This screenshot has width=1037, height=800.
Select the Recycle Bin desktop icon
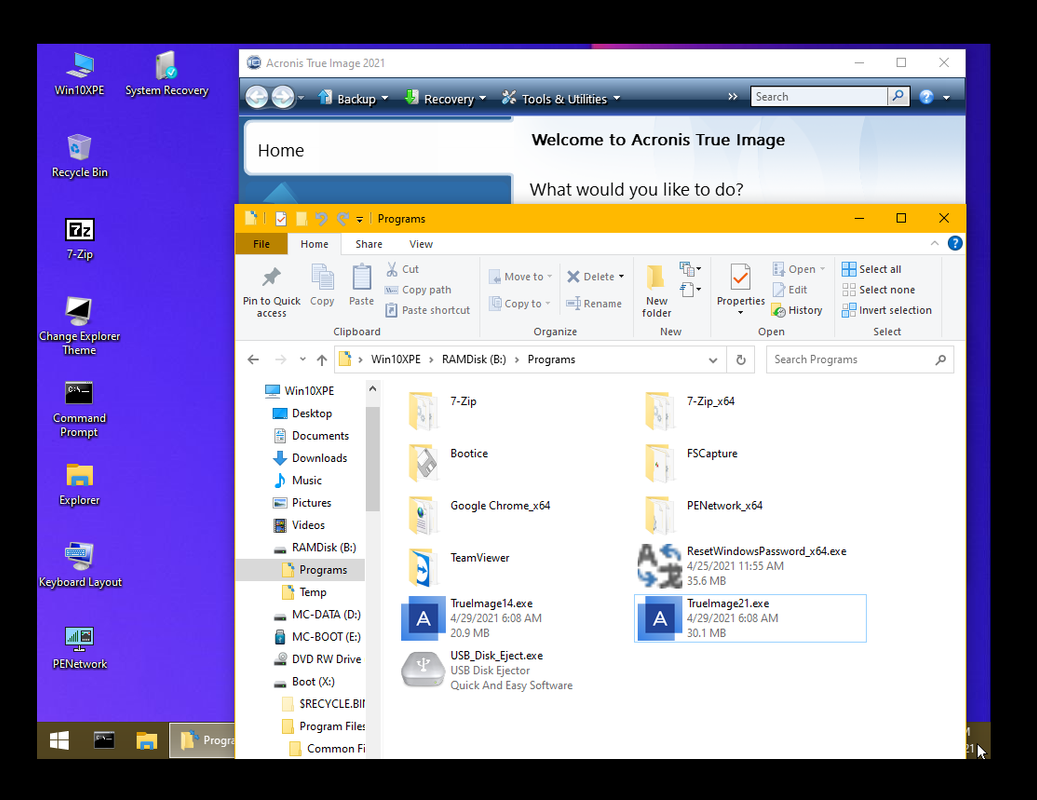click(x=79, y=155)
